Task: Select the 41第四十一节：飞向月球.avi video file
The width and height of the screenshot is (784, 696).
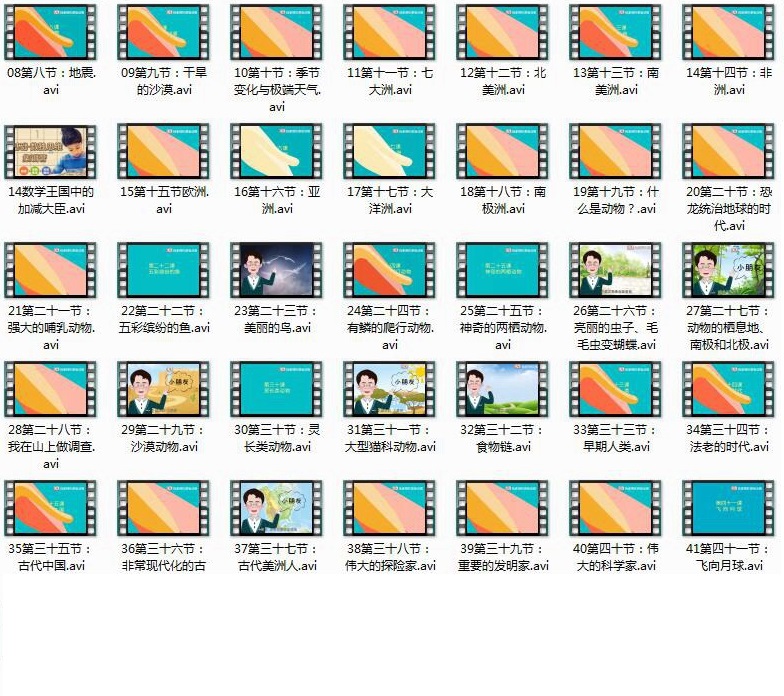Action: coord(729,508)
